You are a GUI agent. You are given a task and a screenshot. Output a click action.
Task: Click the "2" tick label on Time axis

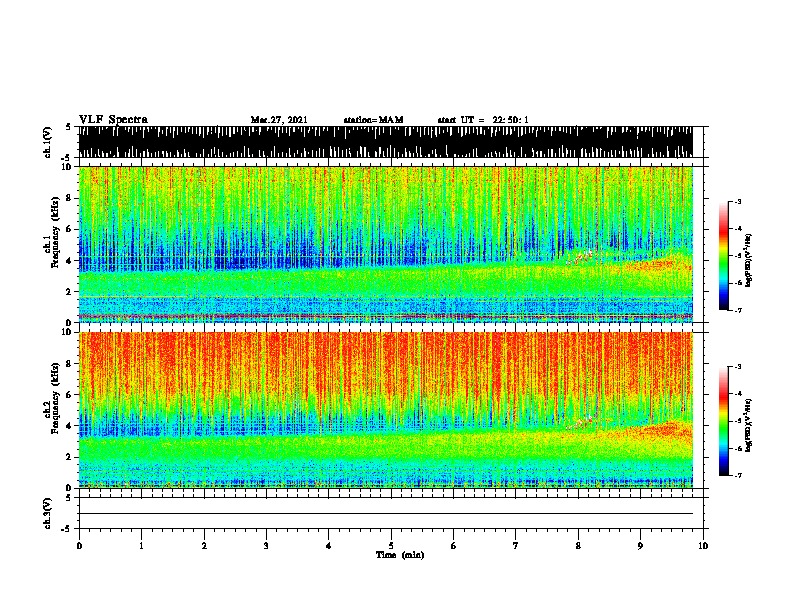(204, 545)
